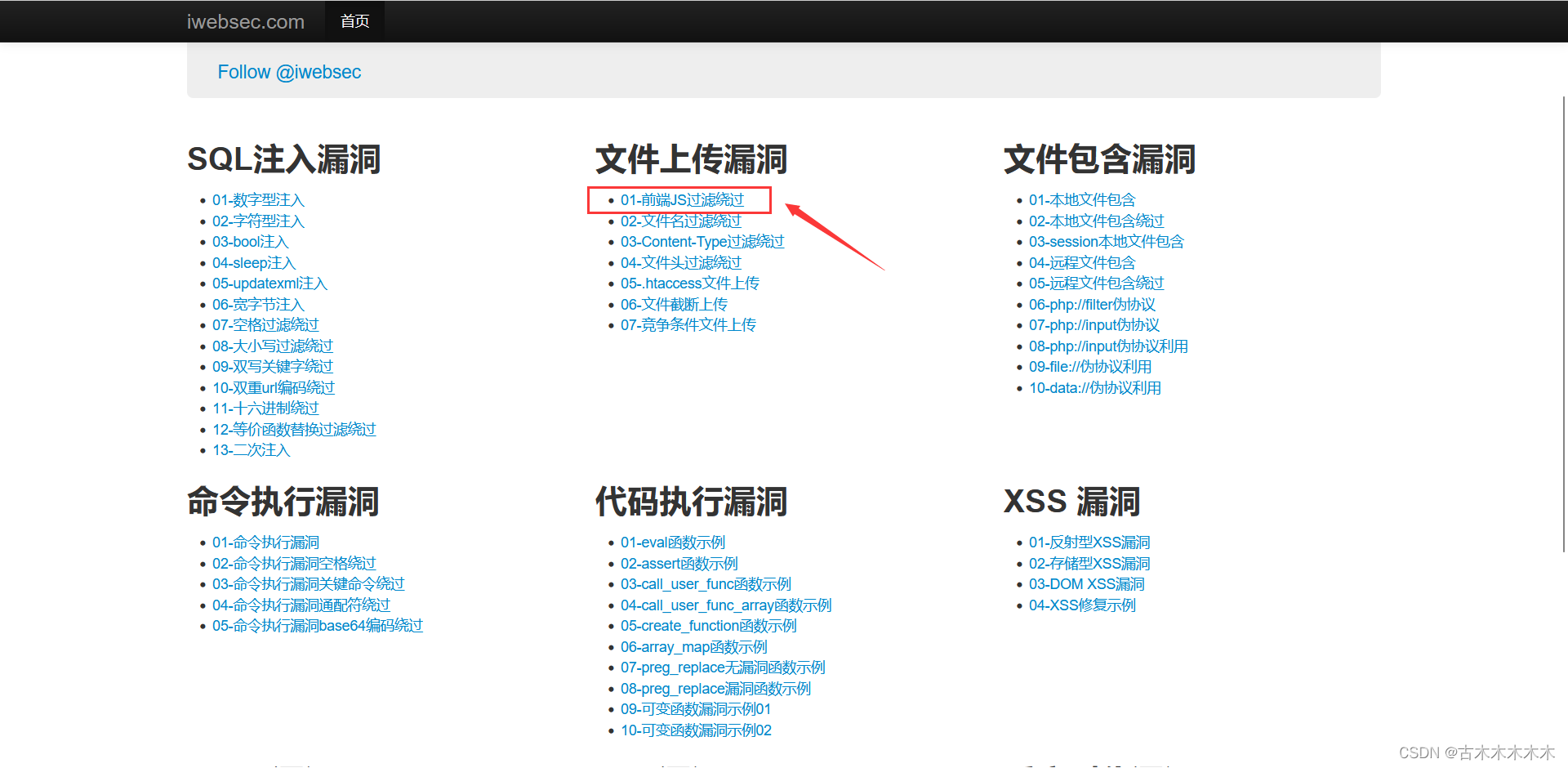
Task: Select 04-sleep注入 exercise
Action: coord(254,262)
